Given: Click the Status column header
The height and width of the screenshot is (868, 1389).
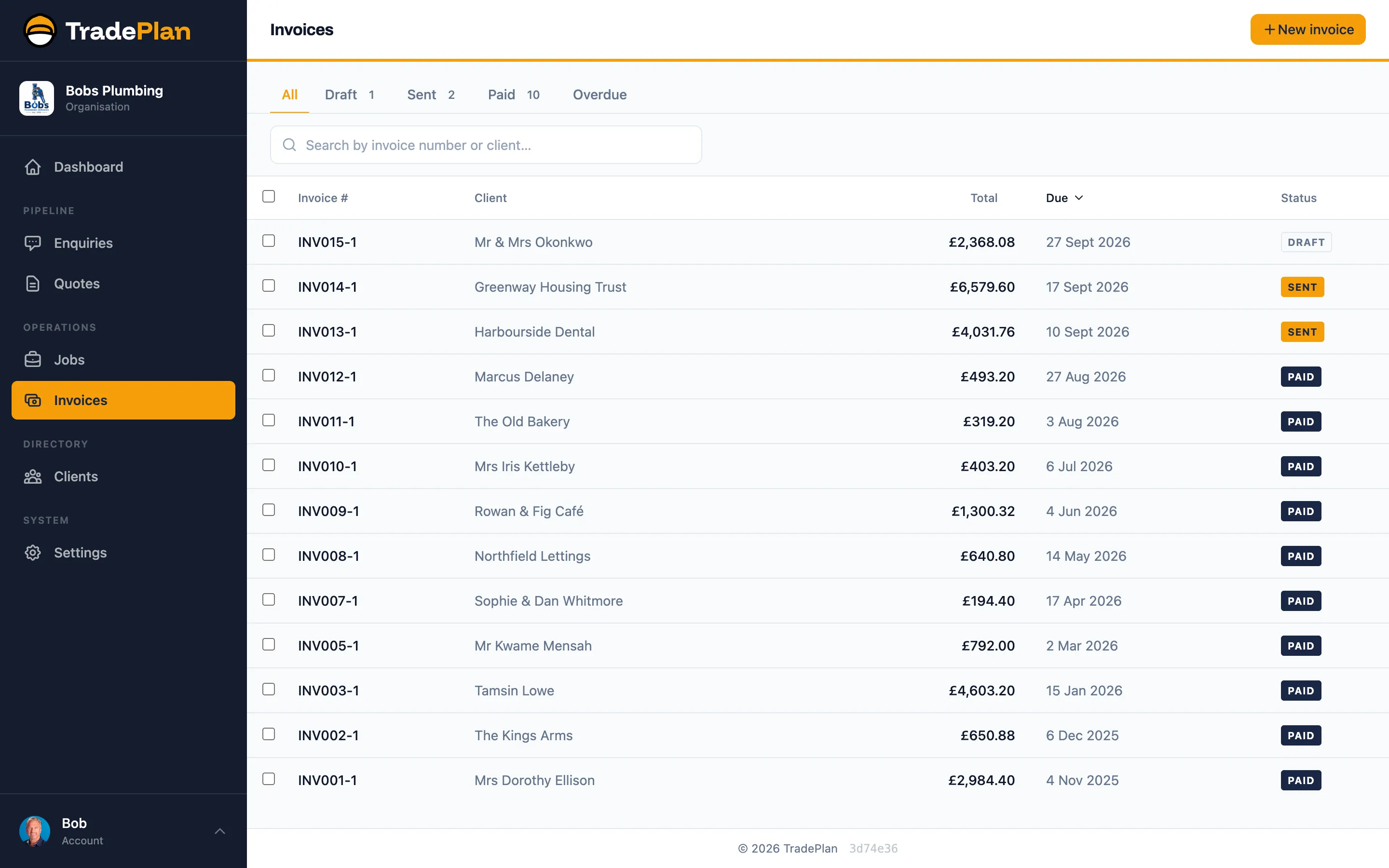Looking at the screenshot, I should point(1298,198).
